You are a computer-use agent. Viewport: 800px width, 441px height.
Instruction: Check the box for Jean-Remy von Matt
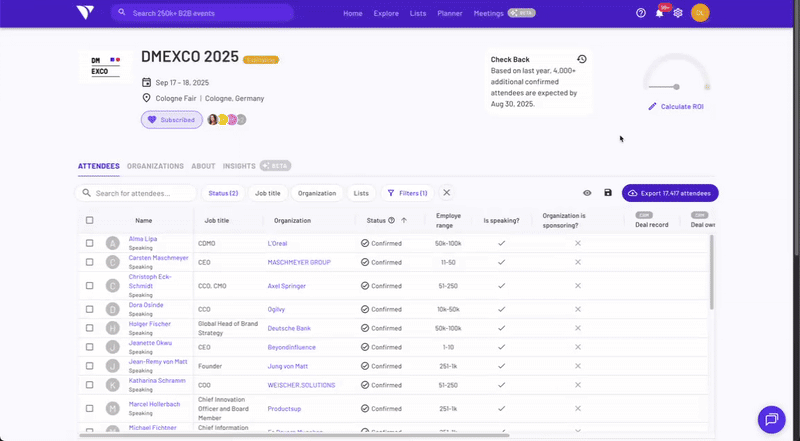coord(89,366)
